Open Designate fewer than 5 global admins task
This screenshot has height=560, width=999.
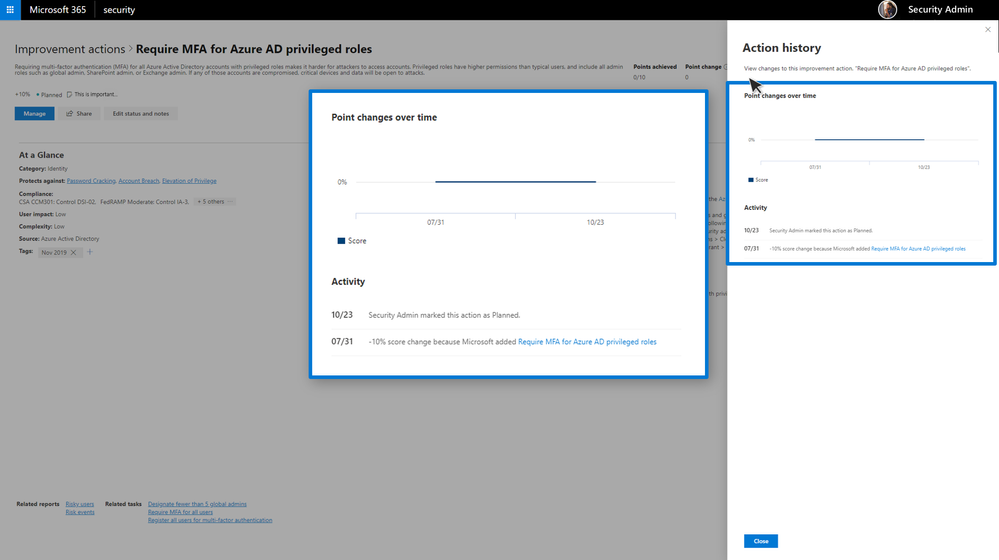pyautogui.click(x=197, y=504)
